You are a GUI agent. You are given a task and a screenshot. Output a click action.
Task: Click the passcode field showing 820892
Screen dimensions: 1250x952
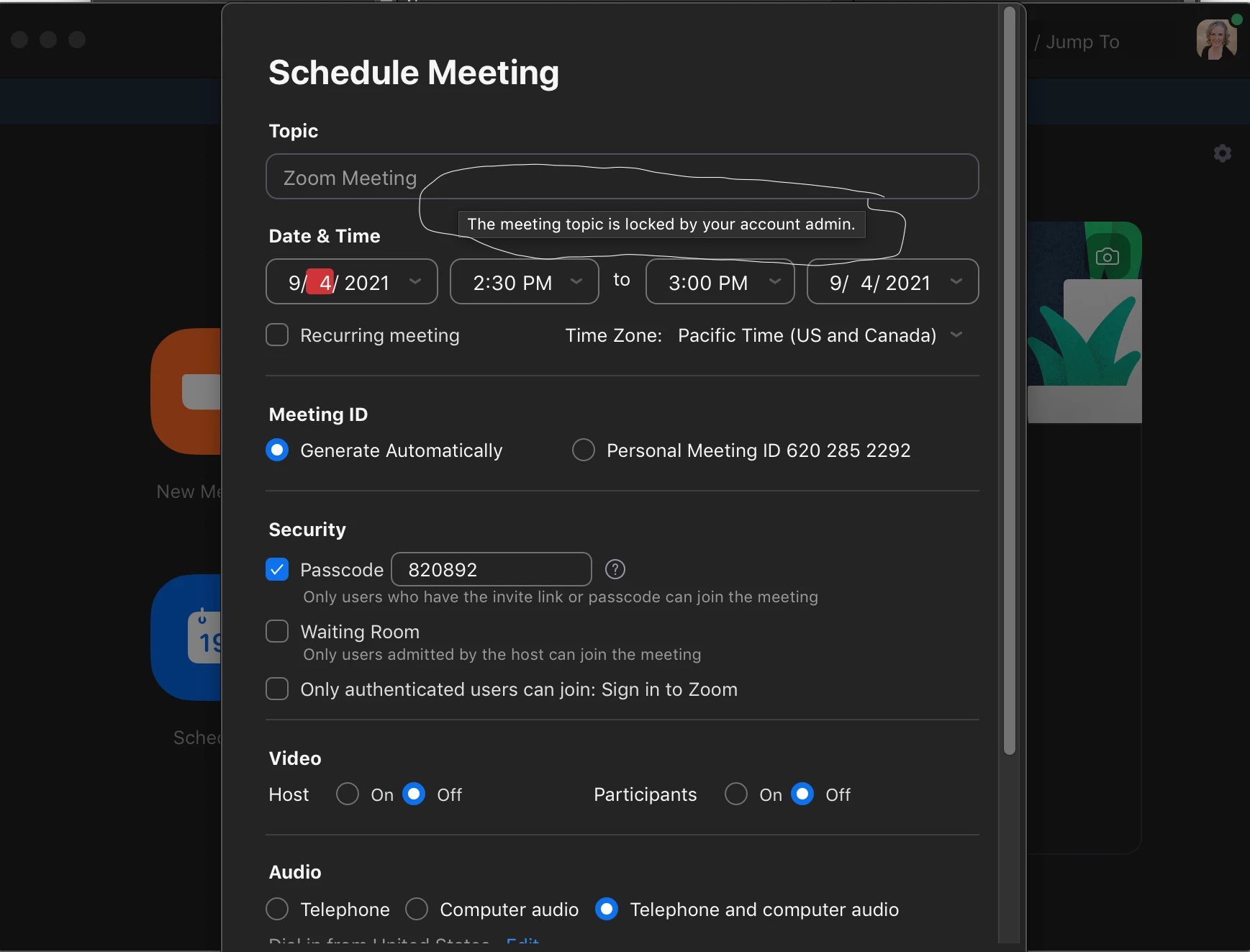(492, 569)
